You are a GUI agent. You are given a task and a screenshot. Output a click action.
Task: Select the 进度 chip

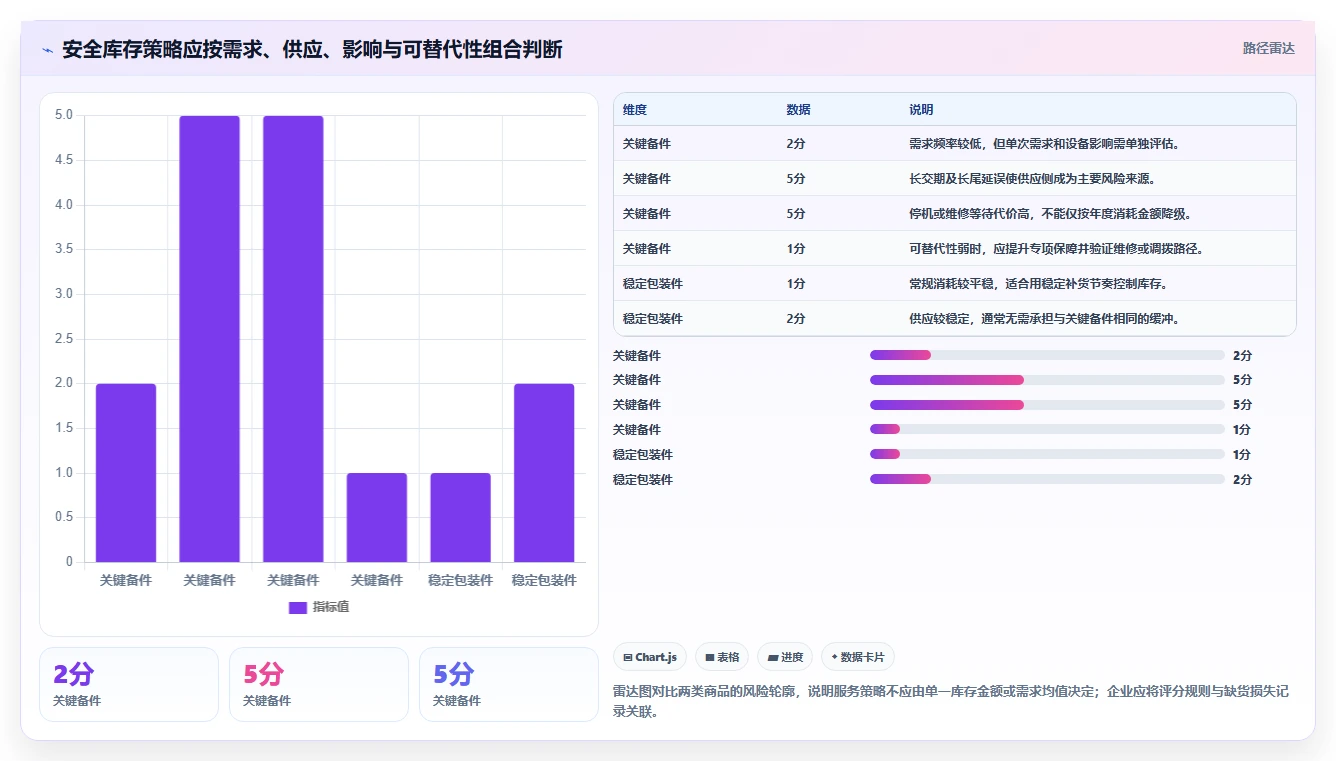tap(785, 657)
